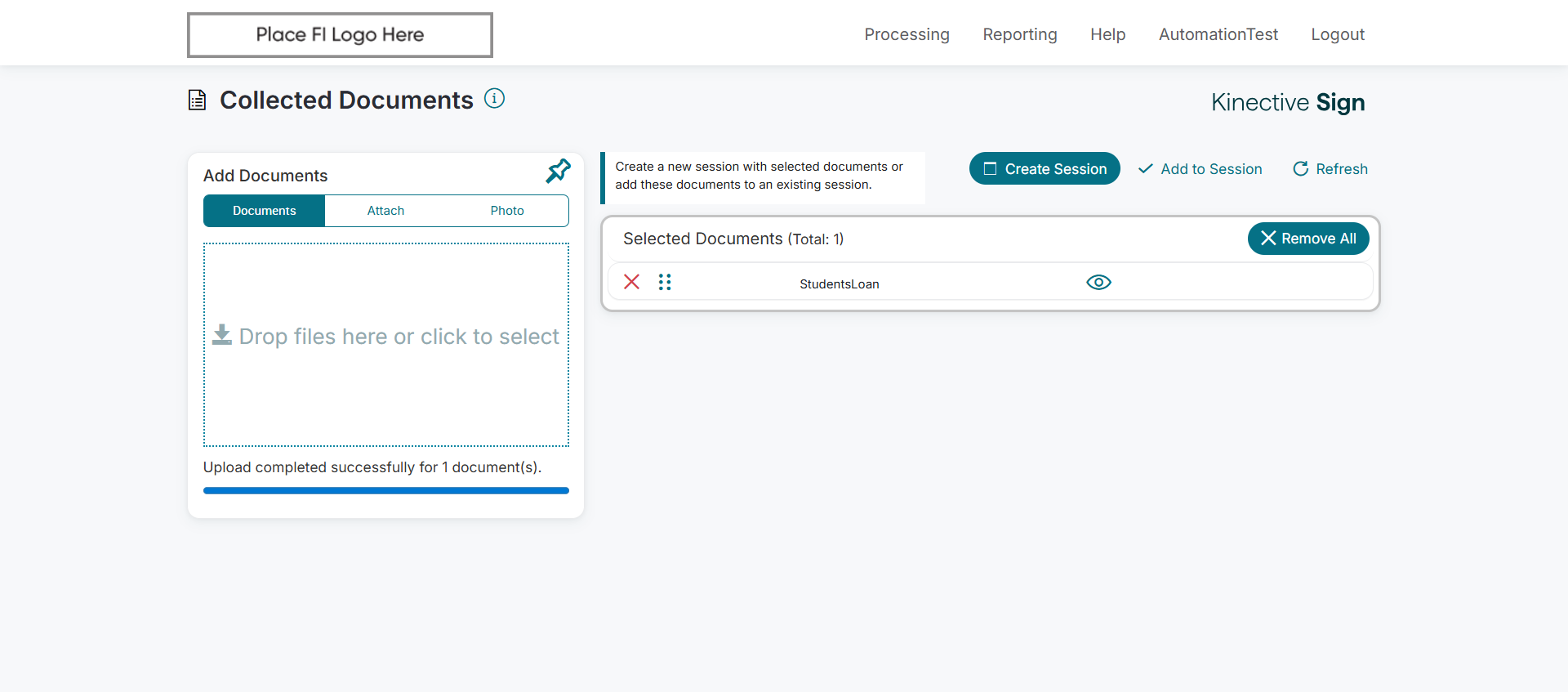Click the Logout link
This screenshot has height=692, width=1568.
1337,34
